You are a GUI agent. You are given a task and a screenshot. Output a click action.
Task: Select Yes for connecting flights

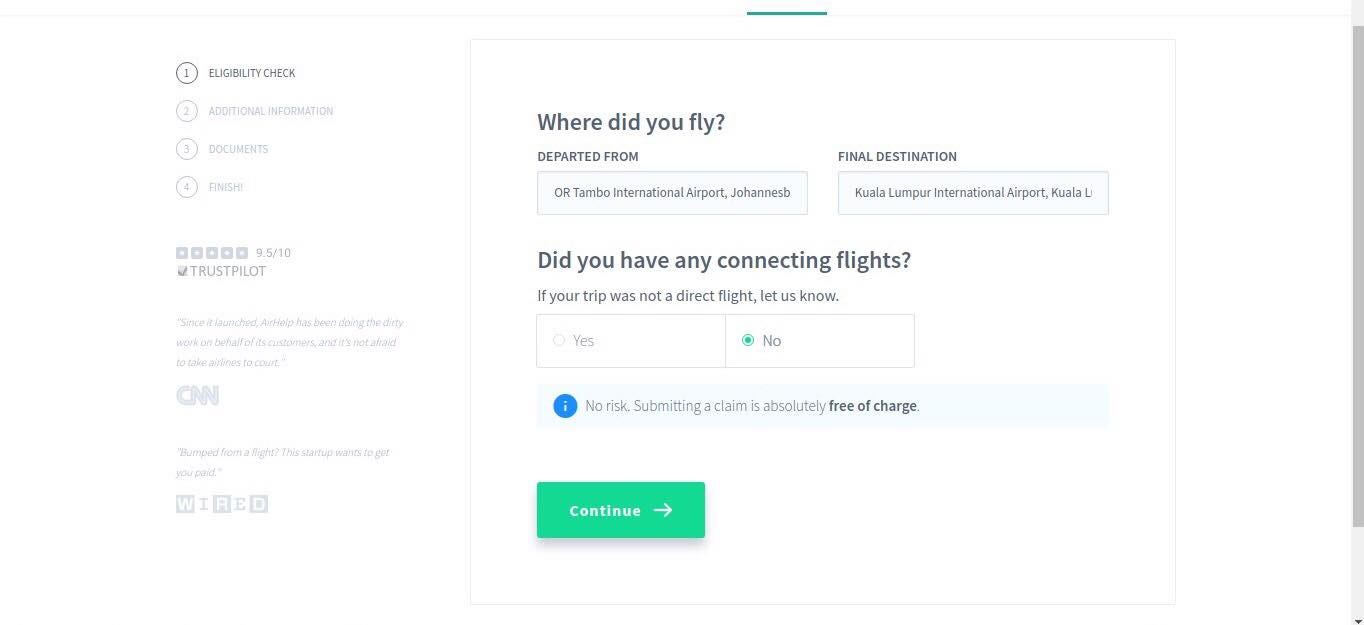[x=559, y=340]
